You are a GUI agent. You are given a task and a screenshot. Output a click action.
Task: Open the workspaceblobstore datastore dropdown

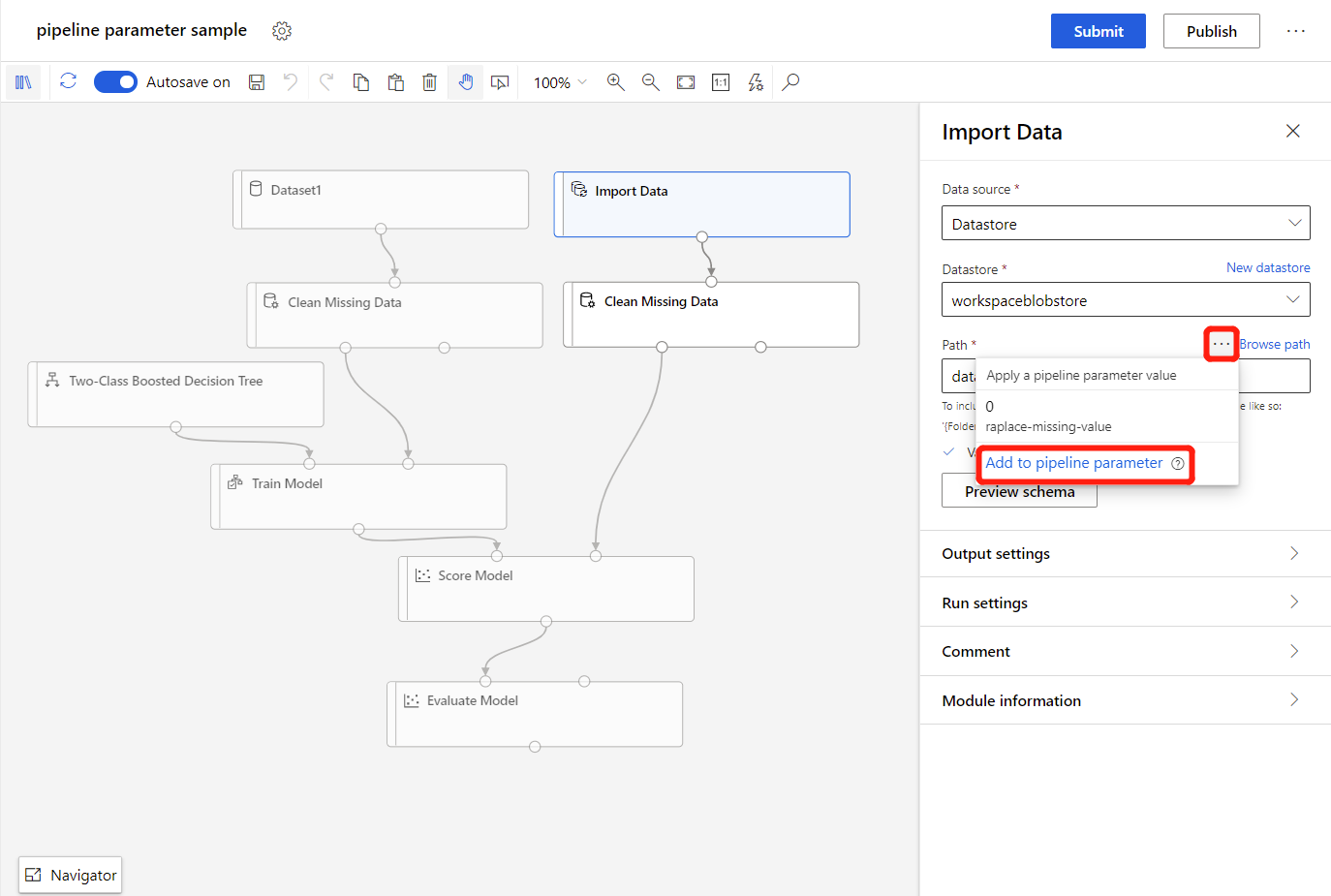1125,300
